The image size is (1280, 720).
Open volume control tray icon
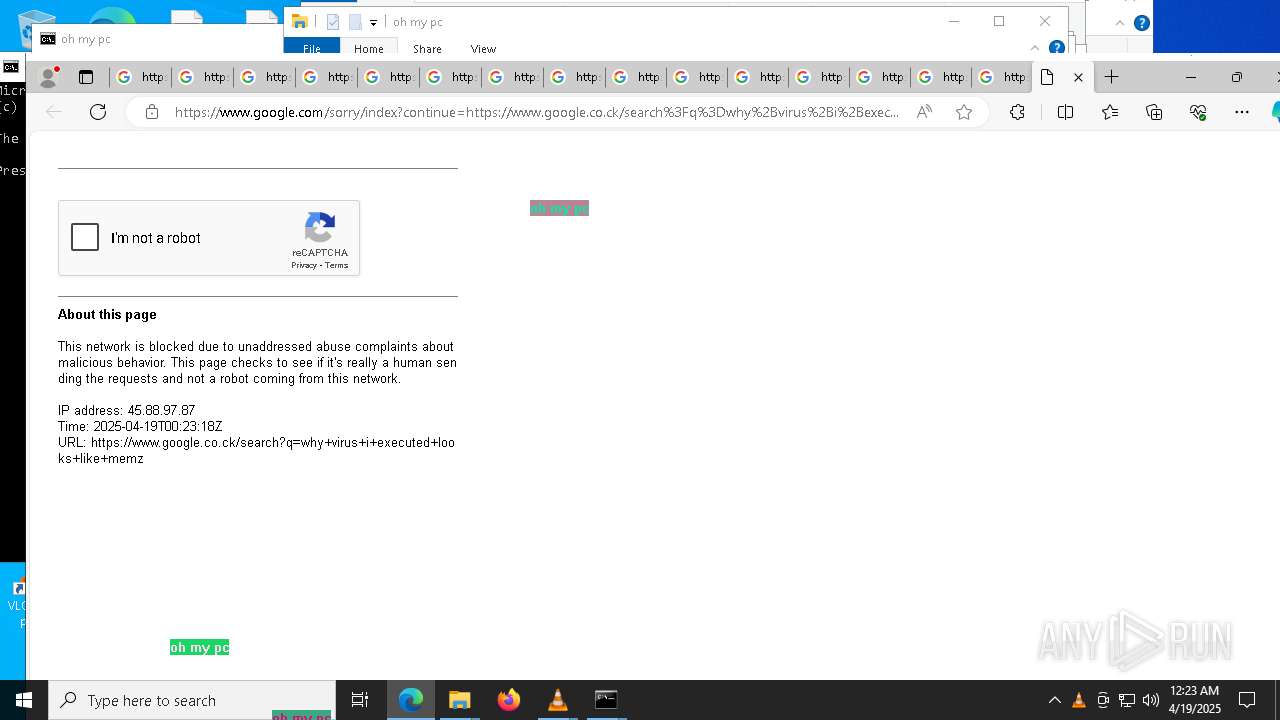[1151, 700]
